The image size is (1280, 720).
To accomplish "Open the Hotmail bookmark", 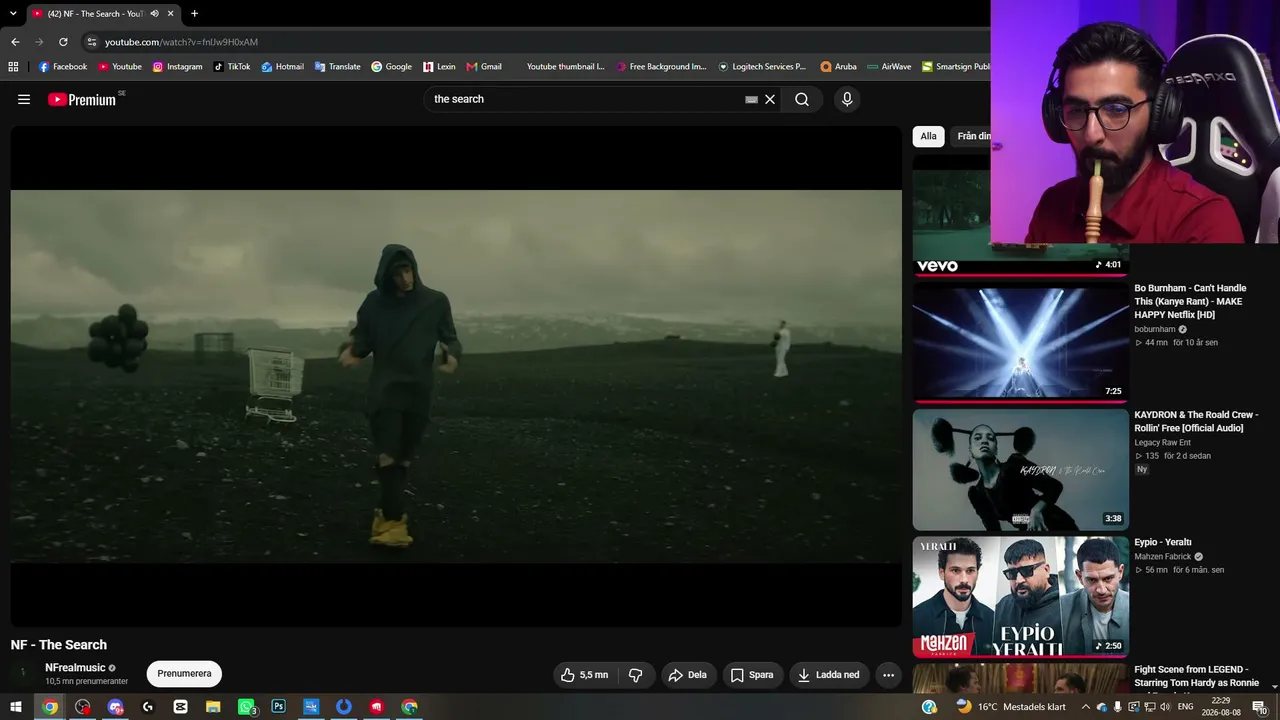I will pos(283,67).
